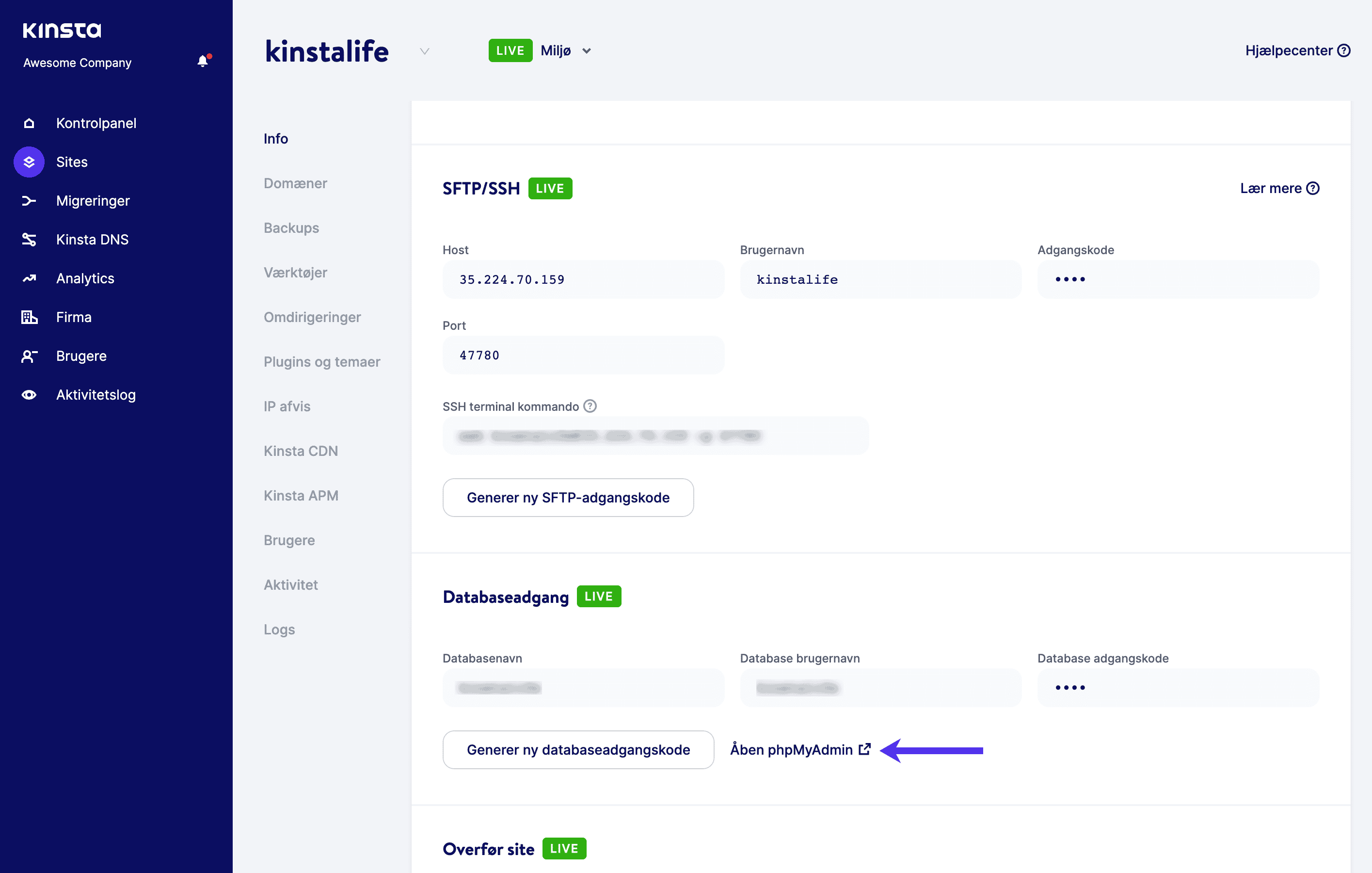Click the Database brugernavn field
The height and width of the screenshot is (873, 1372).
880,688
